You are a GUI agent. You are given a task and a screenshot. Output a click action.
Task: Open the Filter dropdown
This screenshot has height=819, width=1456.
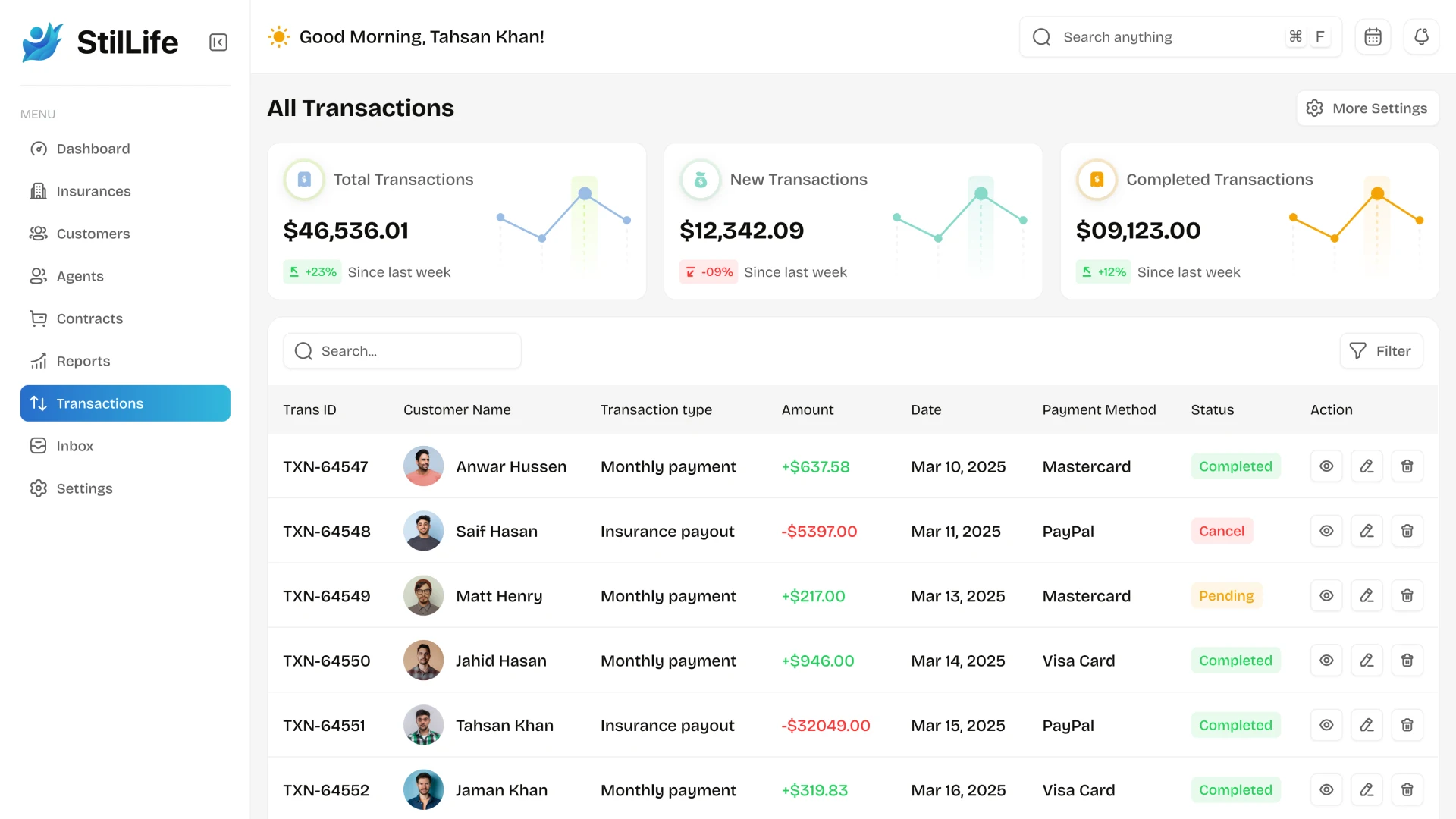pyautogui.click(x=1382, y=350)
